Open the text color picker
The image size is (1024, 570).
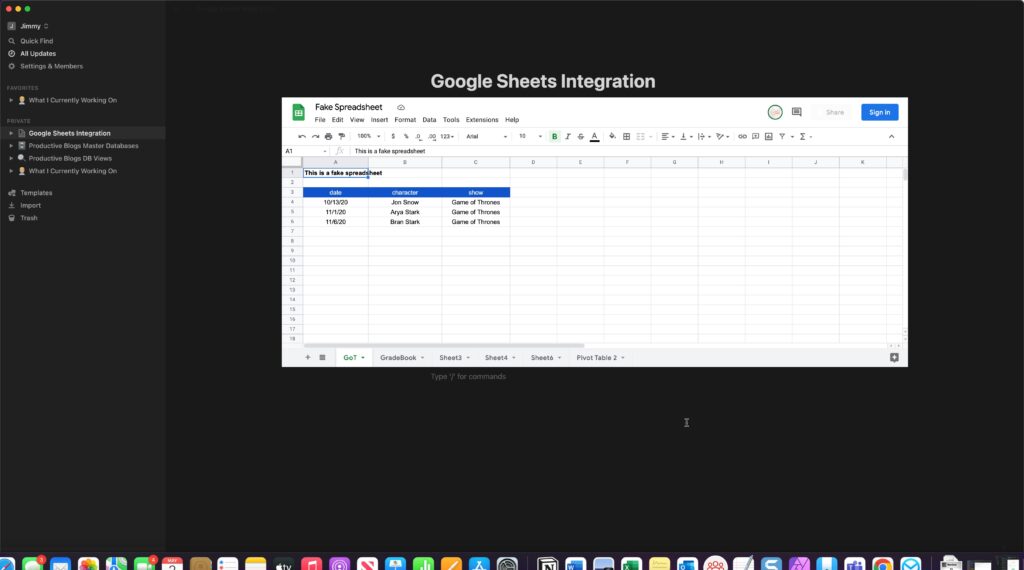coord(594,136)
